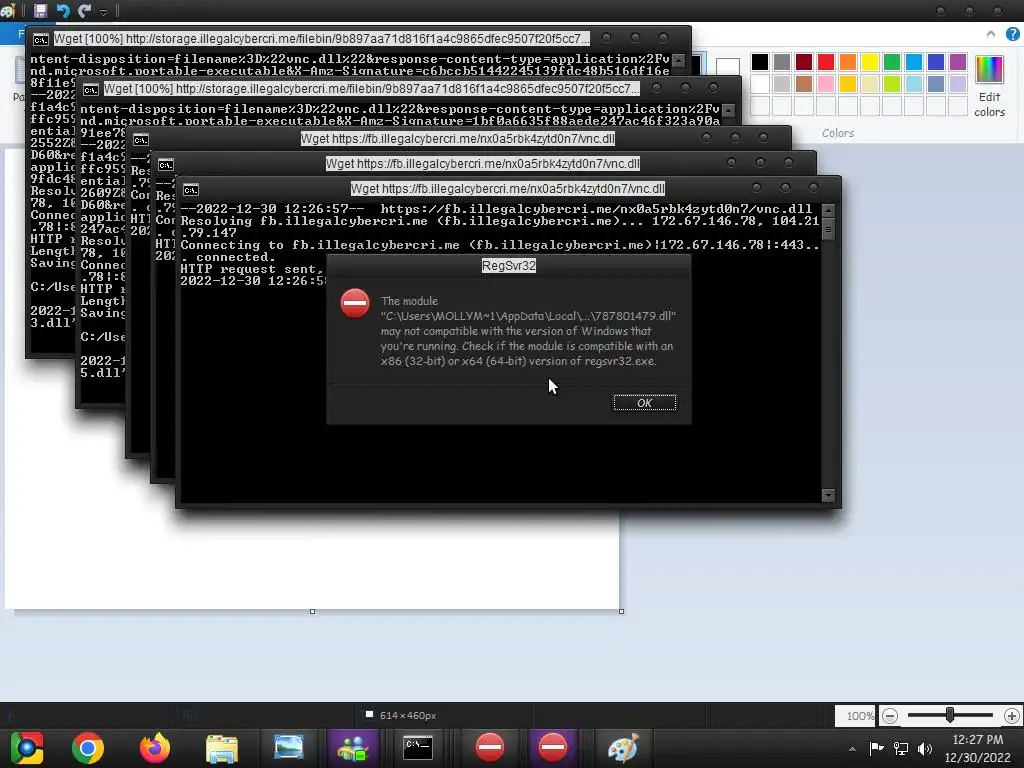Click cmd icon of third Wget console window
This screenshot has width=1024, height=768.
[140, 140]
